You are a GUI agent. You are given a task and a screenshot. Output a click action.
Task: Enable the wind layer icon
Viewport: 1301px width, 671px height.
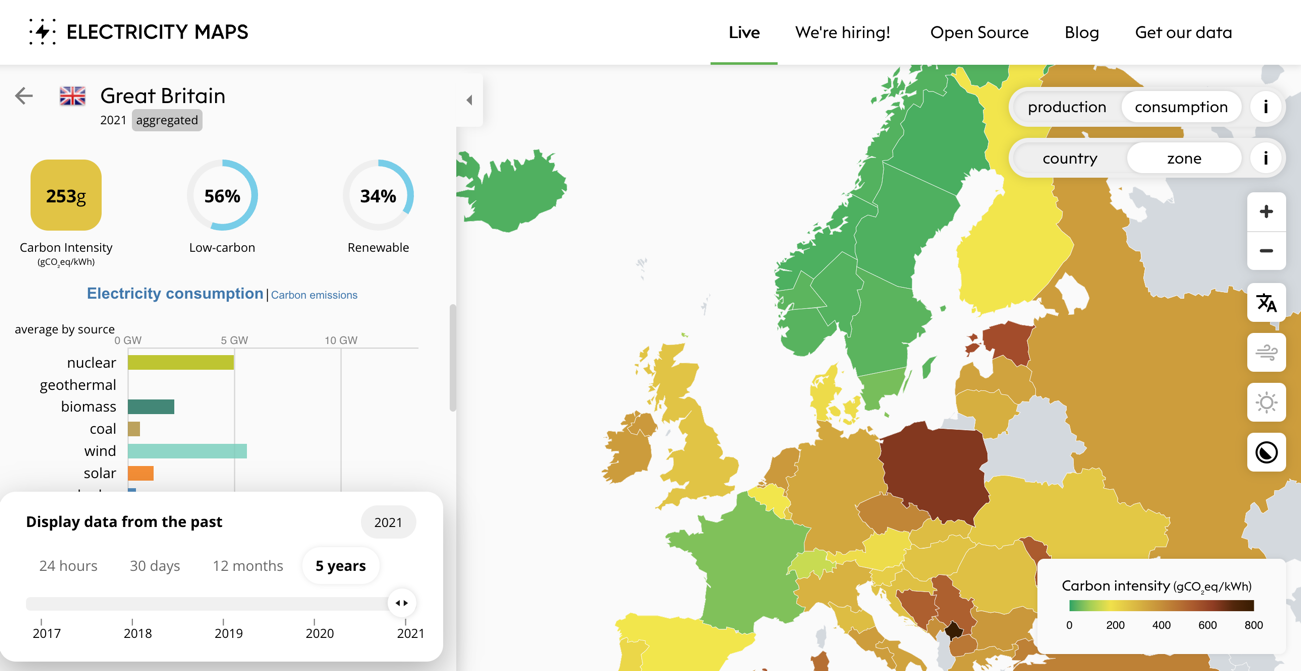point(1266,352)
